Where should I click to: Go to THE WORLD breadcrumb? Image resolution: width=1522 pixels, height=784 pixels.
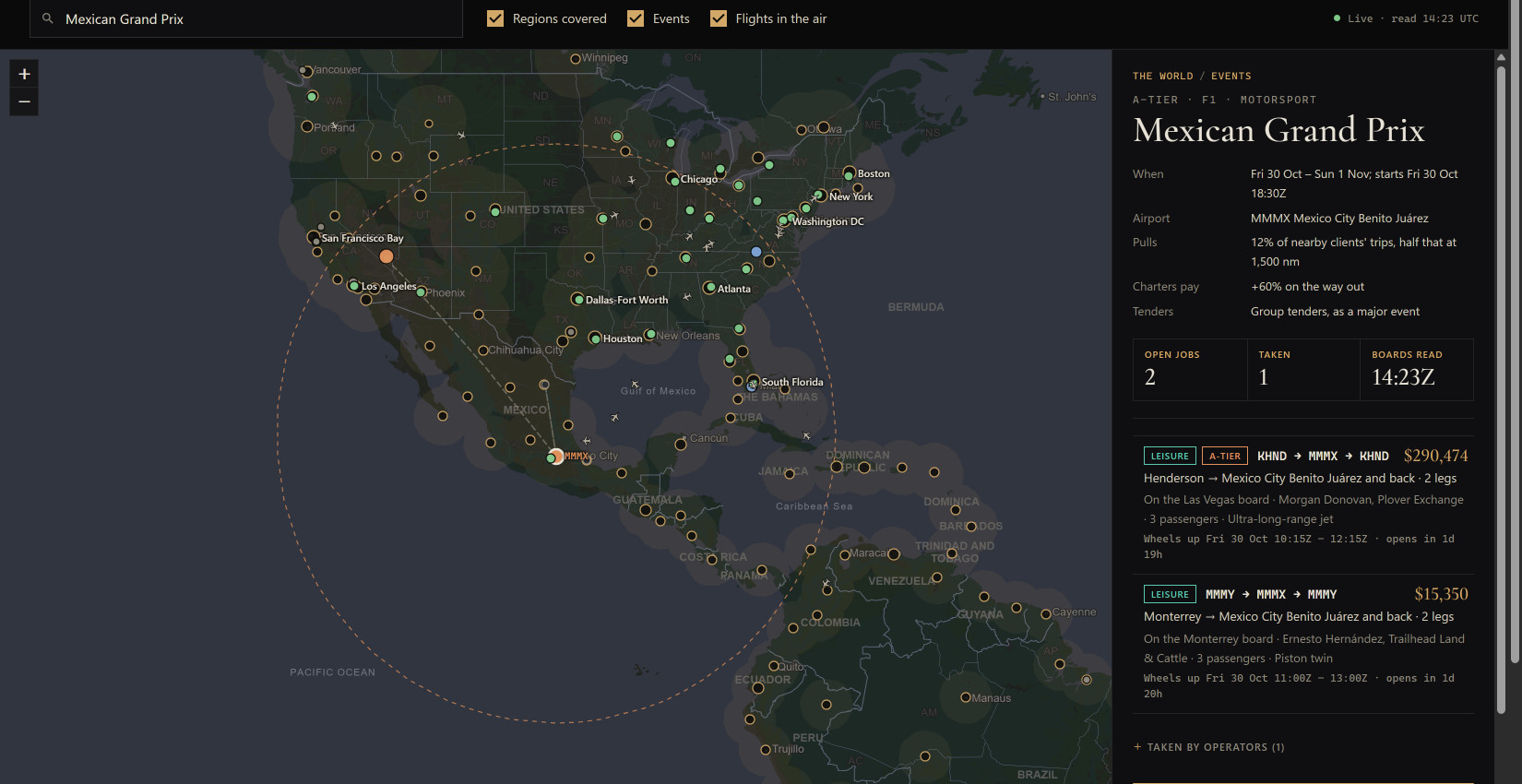click(1163, 77)
